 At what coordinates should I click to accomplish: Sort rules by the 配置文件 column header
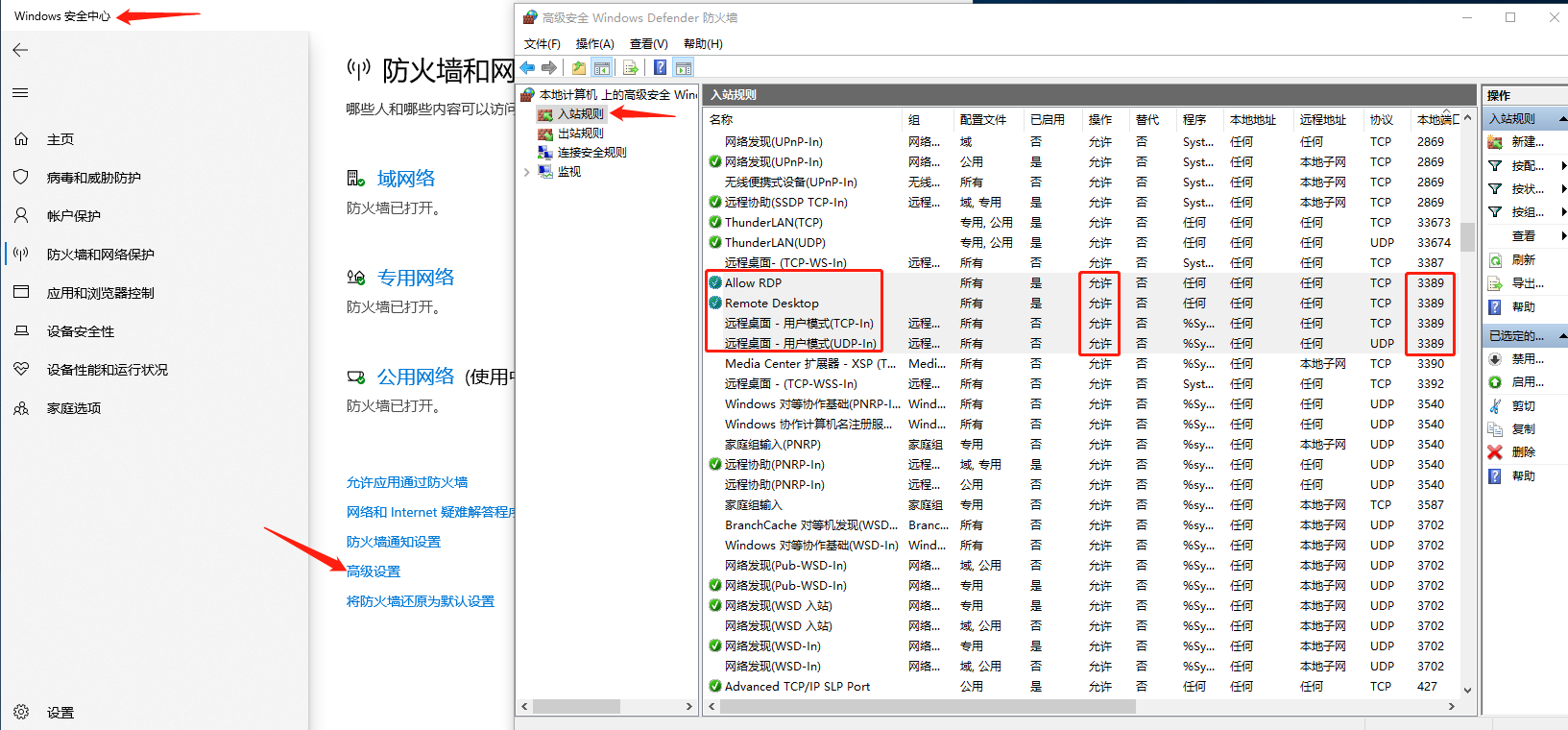coord(988,120)
